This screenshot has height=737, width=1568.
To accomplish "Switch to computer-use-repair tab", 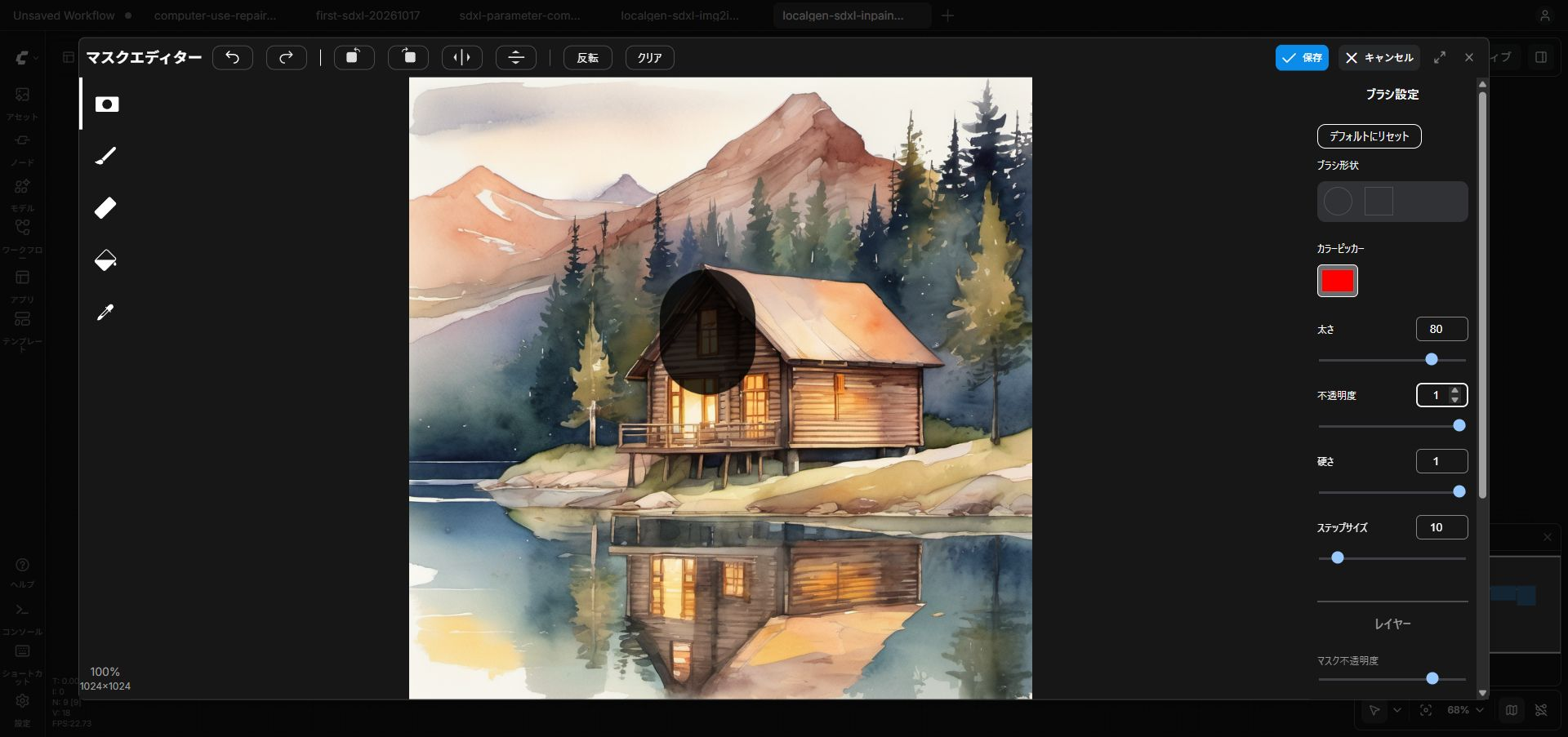I will (x=215, y=16).
